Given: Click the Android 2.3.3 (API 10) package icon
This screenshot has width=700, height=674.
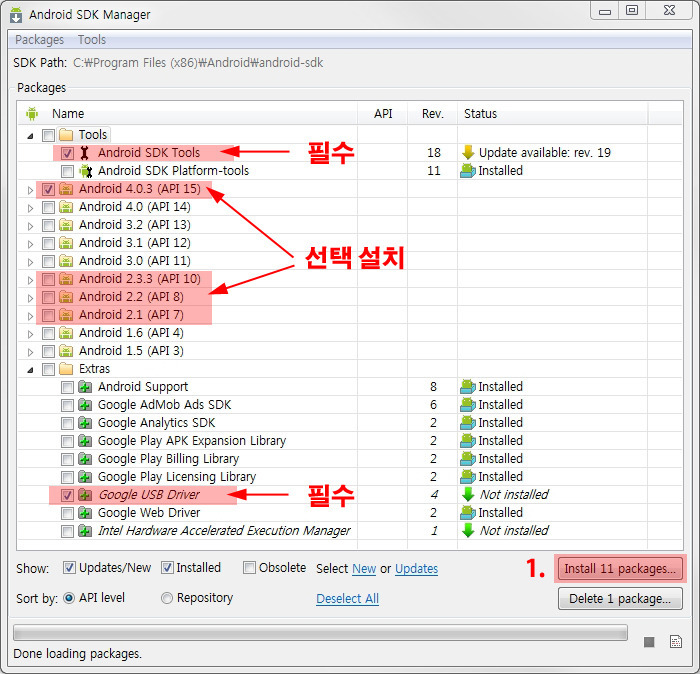Looking at the screenshot, I should click(x=66, y=279).
